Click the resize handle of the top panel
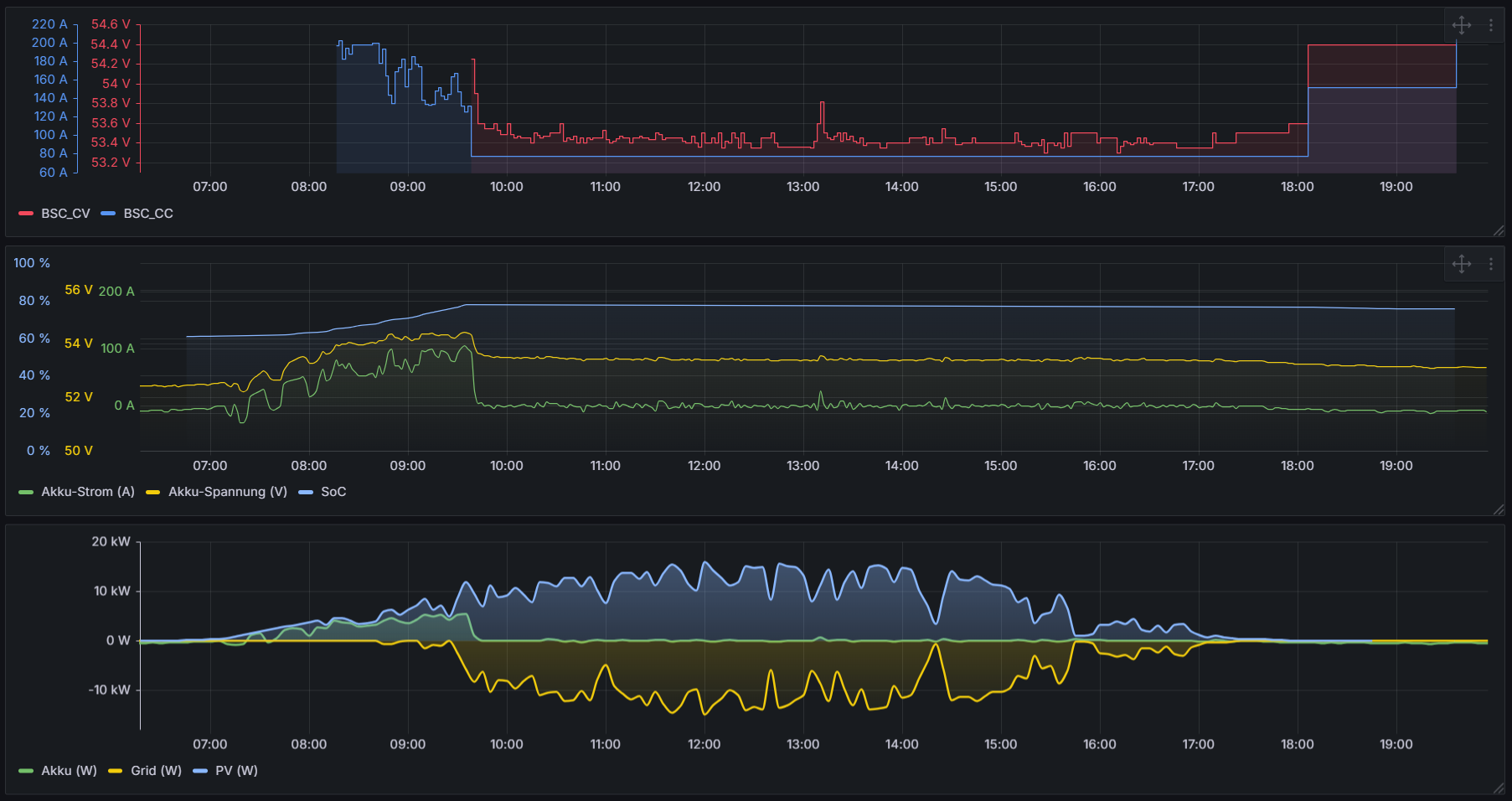 click(x=1499, y=231)
